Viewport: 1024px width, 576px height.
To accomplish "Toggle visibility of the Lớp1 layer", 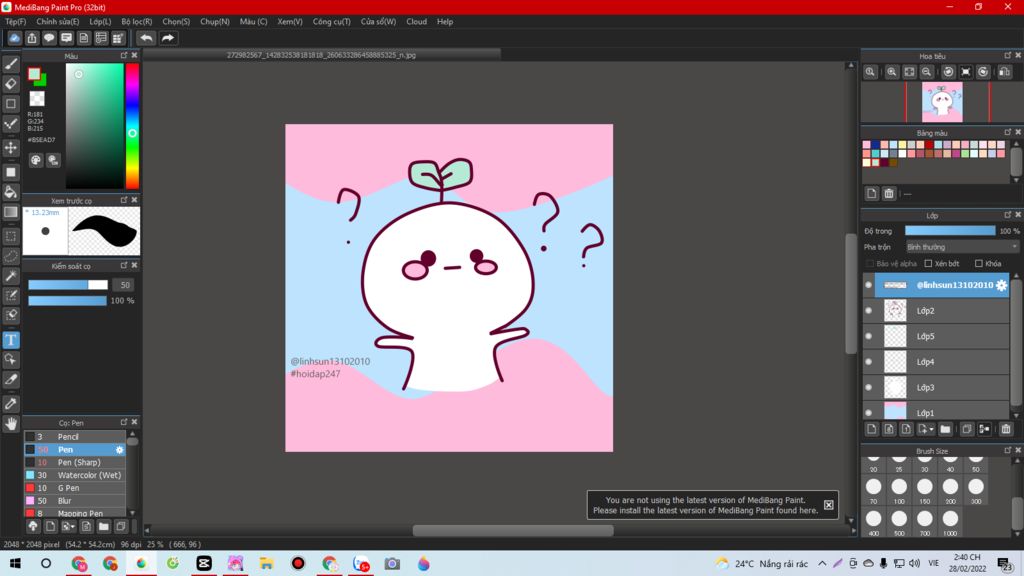I will 869,413.
